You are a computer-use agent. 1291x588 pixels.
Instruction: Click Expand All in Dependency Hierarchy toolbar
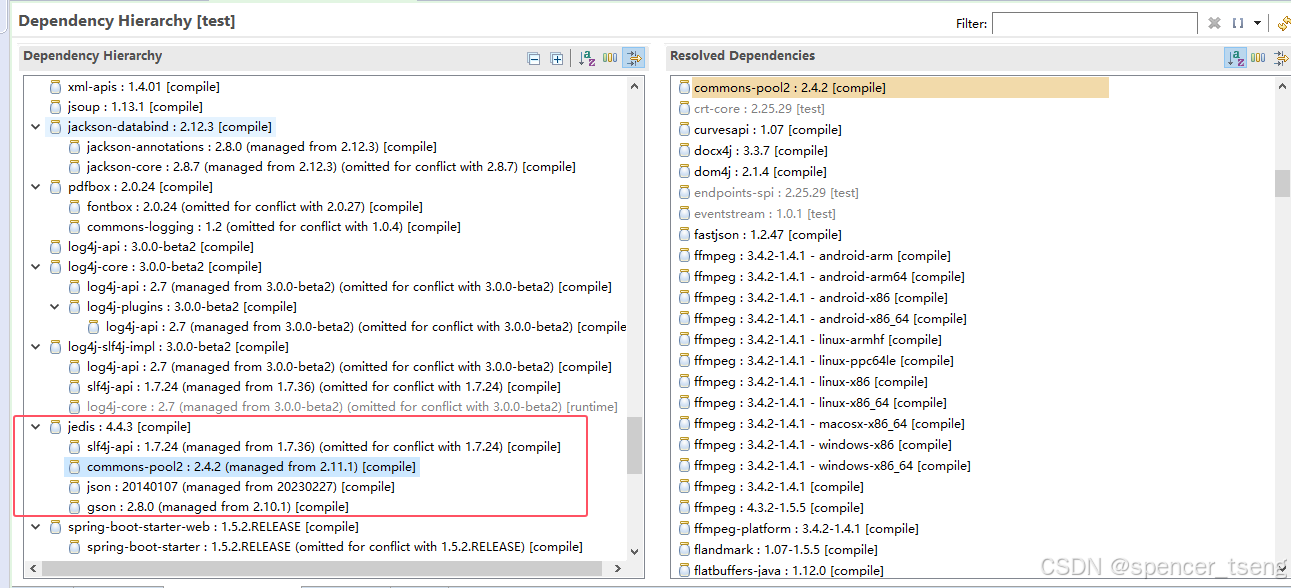pos(557,59)
